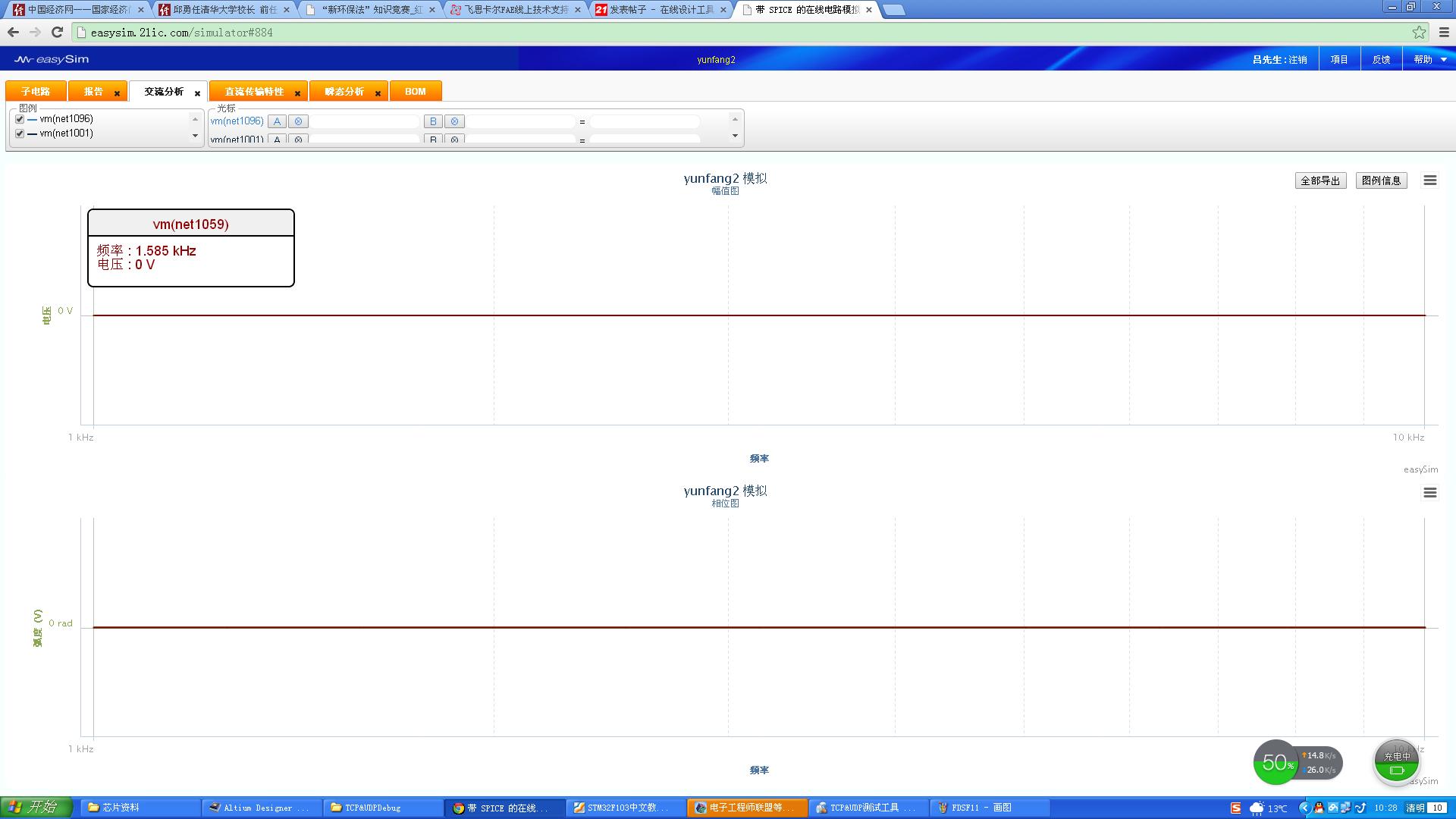1456x819 pixels.
Task: Open TCP&UDPDebug folder in taskbar
Action: point(383,808)
